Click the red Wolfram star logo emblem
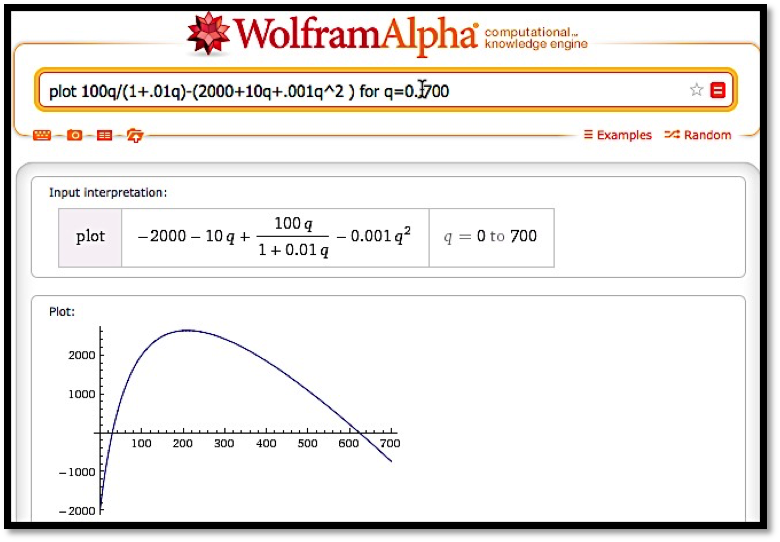This screenshot has width=780, height=542. (210, 35)
